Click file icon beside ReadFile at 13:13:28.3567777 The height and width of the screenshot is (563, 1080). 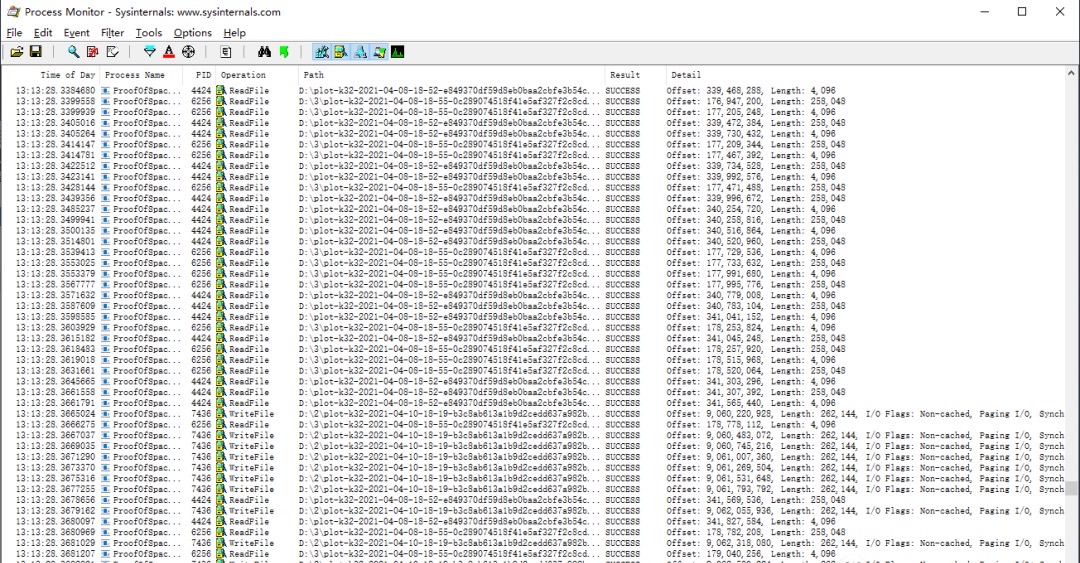[221, 284]
